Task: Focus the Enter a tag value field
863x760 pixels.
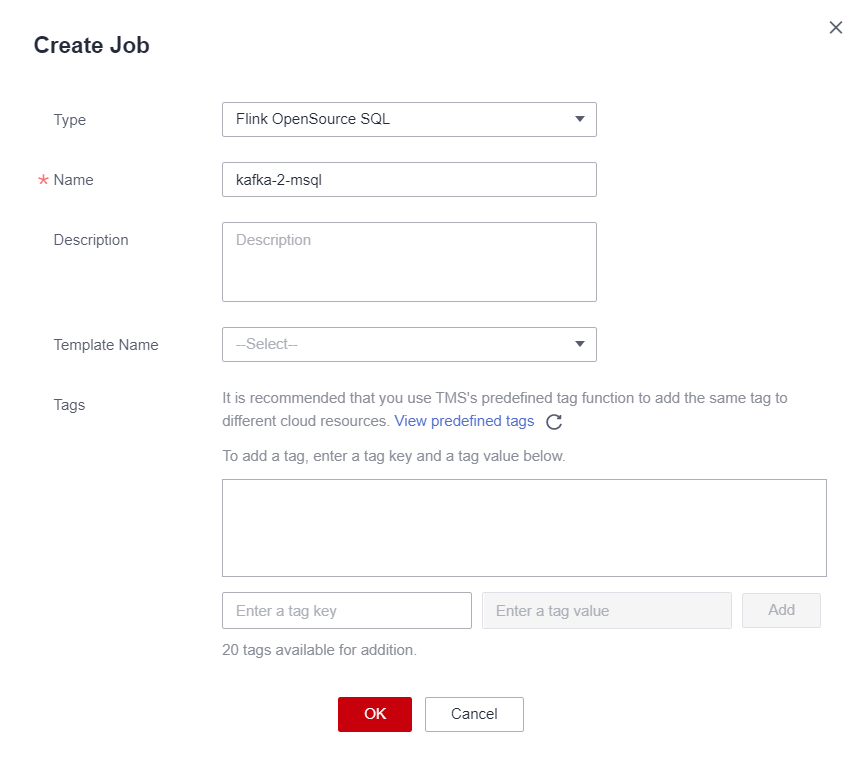Action: pyautogui.click(x=607, y=610)
